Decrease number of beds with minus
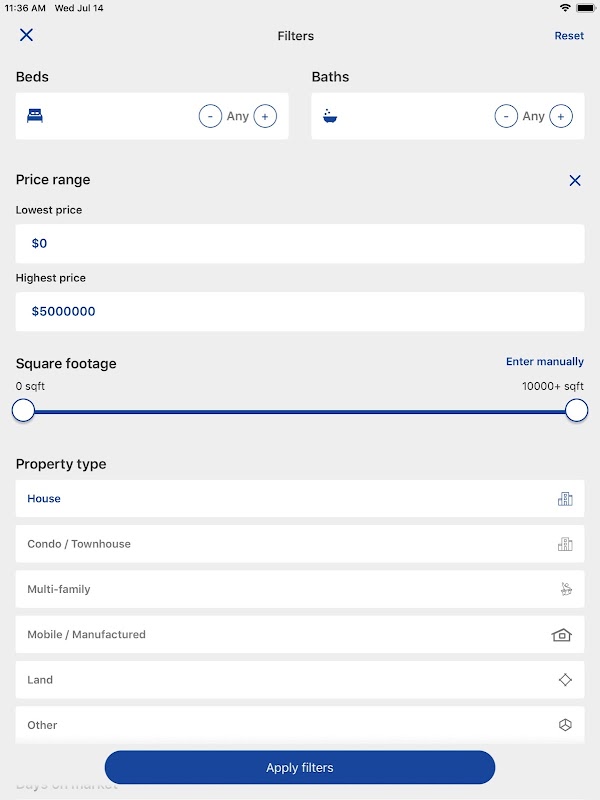The width and height of the screenshot is (600, 800). point(210,116)
